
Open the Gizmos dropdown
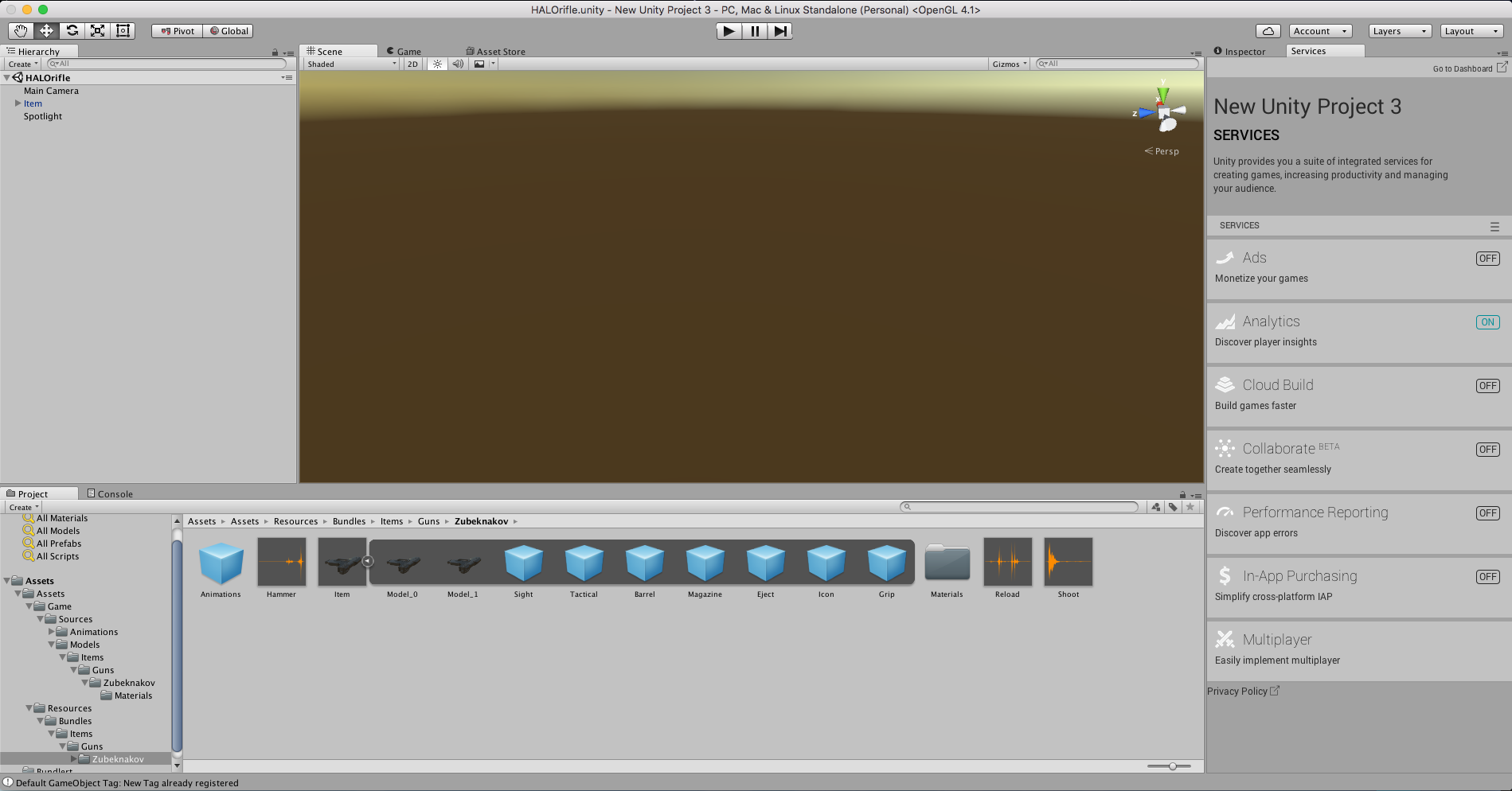(1010, 64)
